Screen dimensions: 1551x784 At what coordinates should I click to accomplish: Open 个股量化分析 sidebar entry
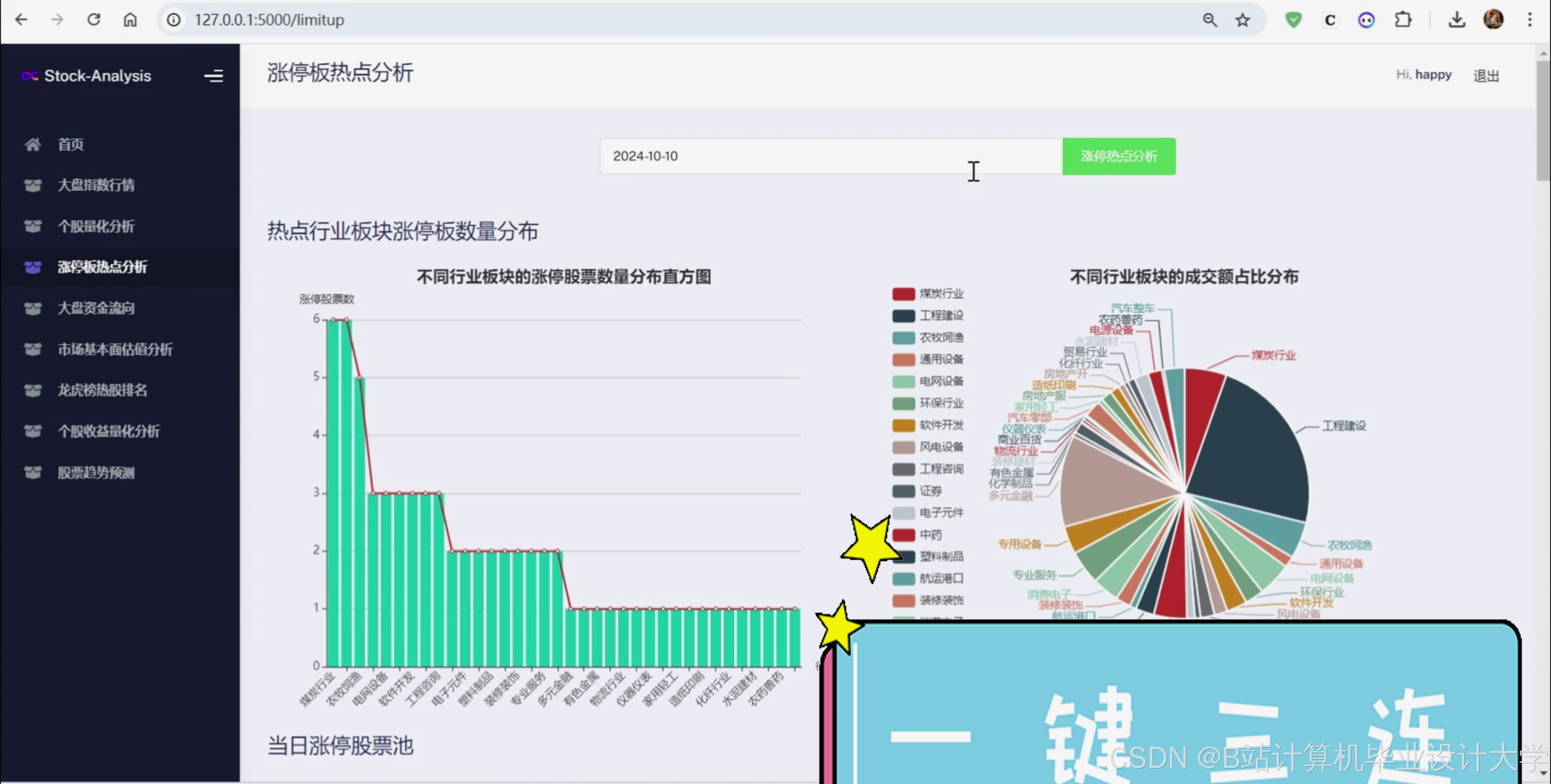tap(96, 226)
